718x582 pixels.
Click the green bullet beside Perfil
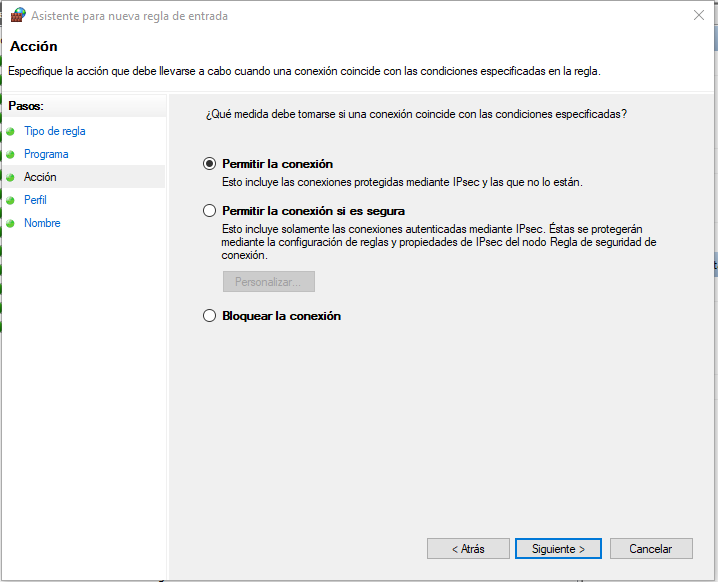(11, 200)
